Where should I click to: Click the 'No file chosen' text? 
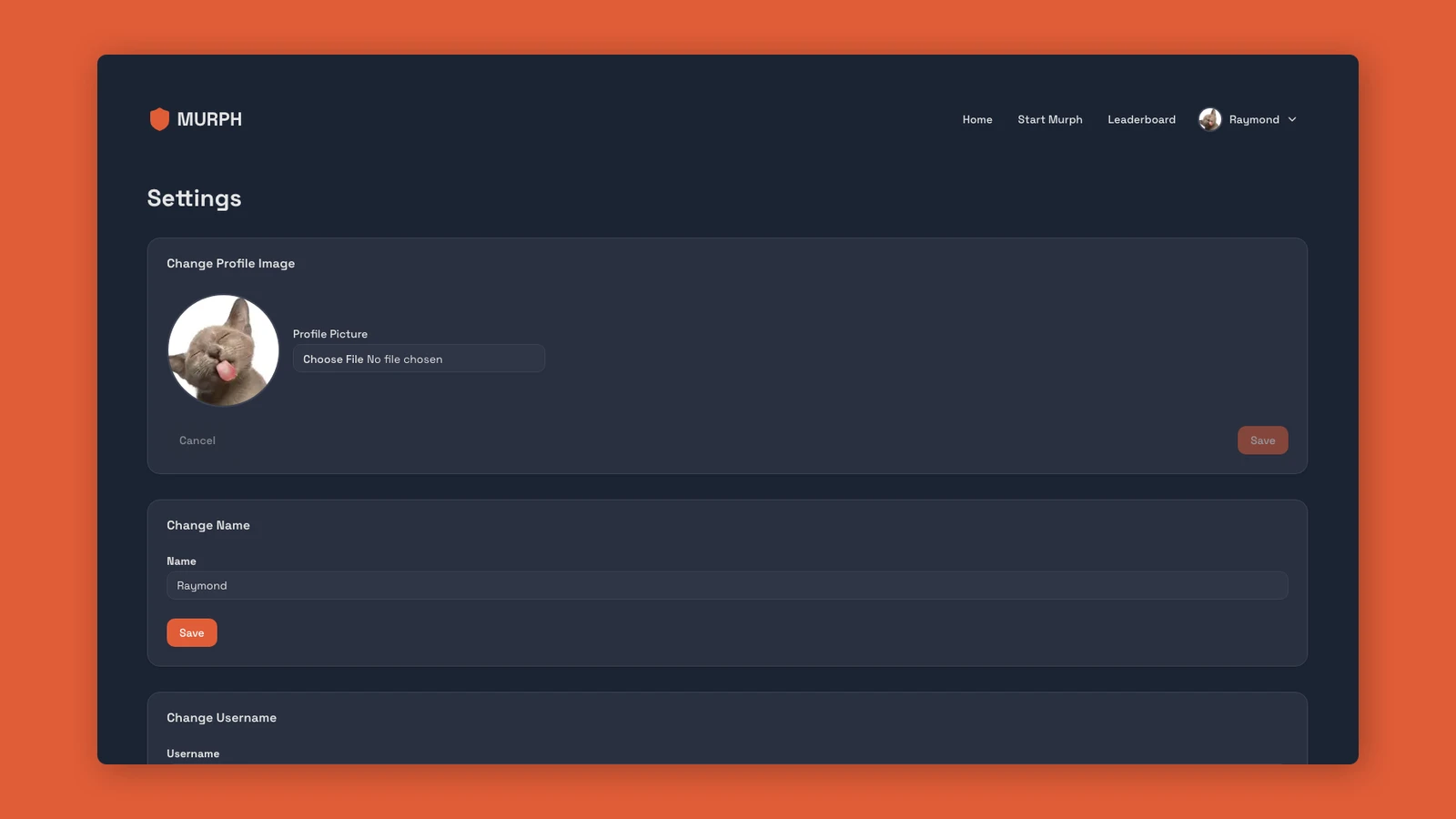(x=405, y=359)
